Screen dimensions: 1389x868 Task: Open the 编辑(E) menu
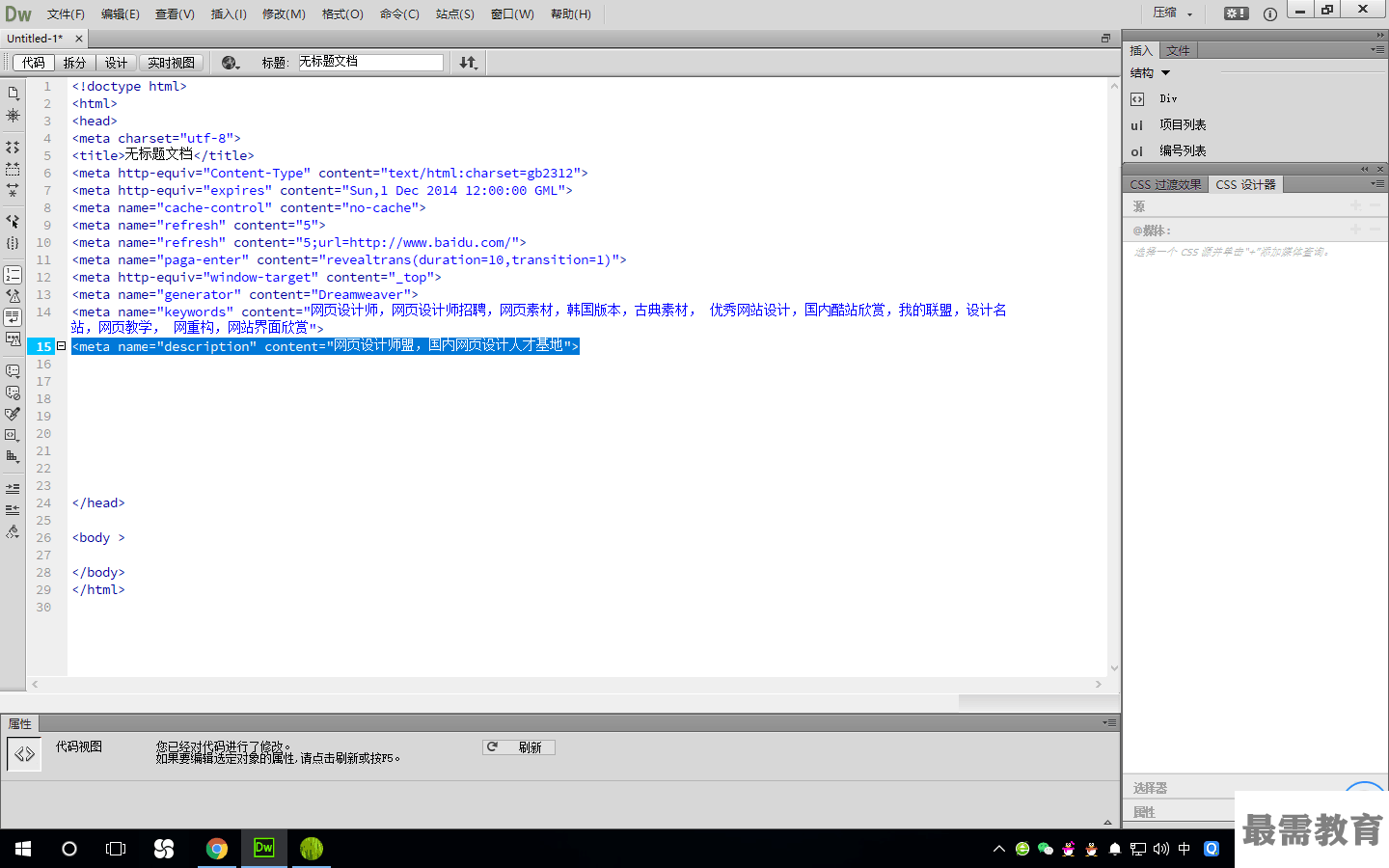pos(121,14)
